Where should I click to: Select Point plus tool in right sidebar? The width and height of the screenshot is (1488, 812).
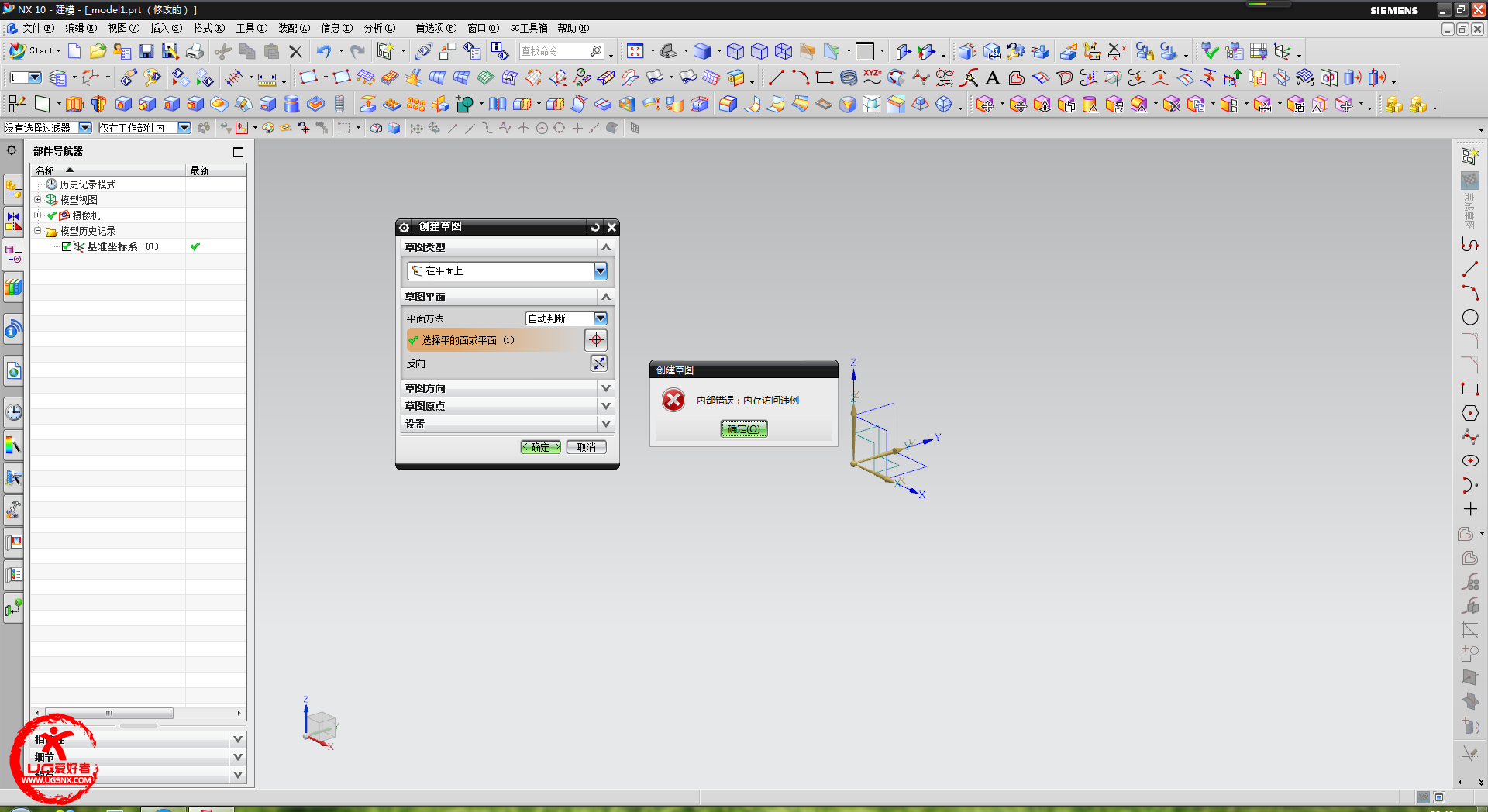point(1470,509)
